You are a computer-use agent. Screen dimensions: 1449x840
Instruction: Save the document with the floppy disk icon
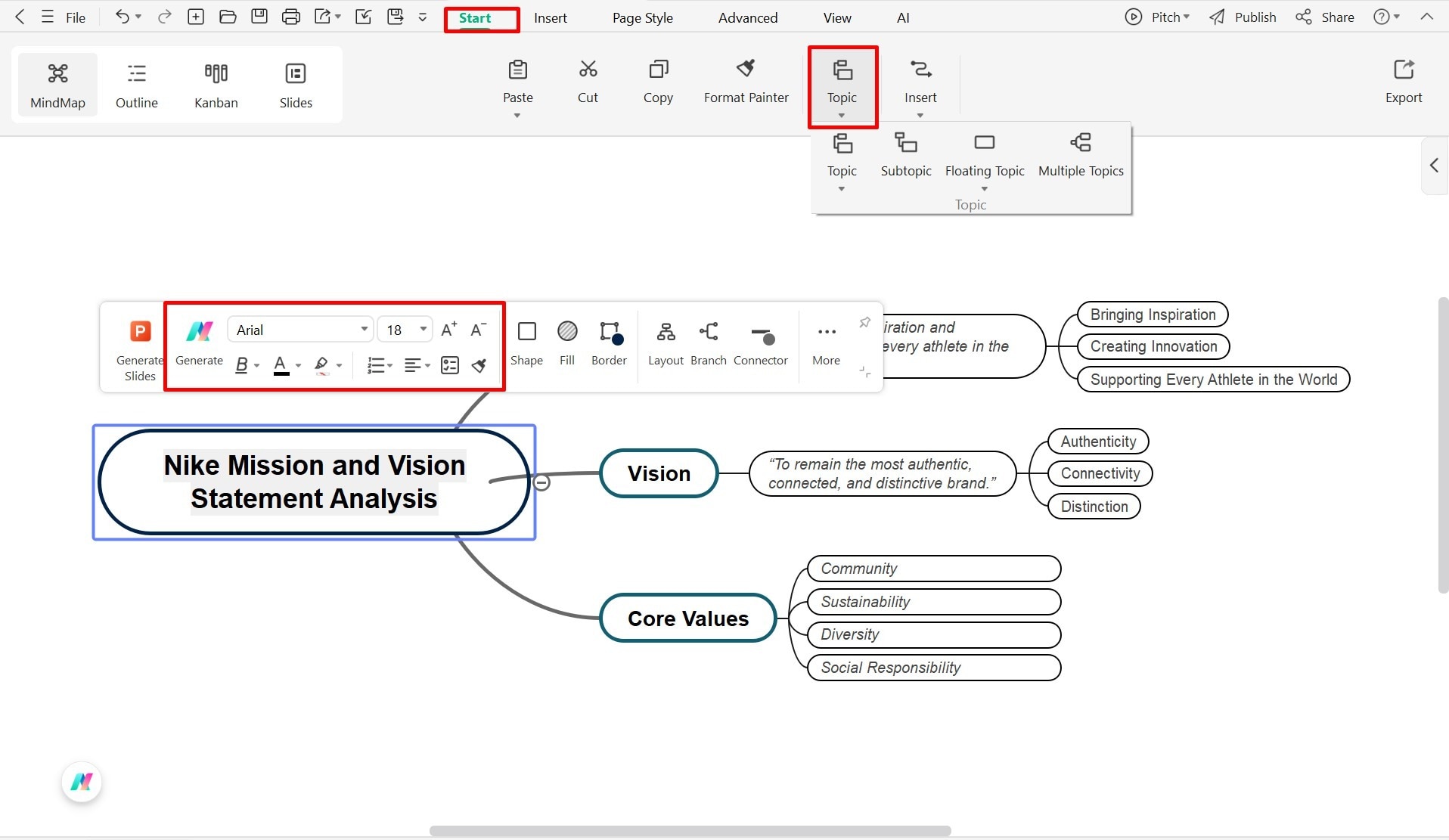pyautogui.click(x=259, y=17)
